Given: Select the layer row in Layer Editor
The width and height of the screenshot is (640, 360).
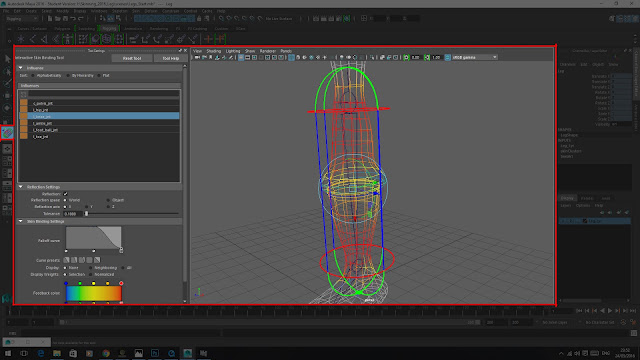Looking at the screenshot, I should pos(595,221).
